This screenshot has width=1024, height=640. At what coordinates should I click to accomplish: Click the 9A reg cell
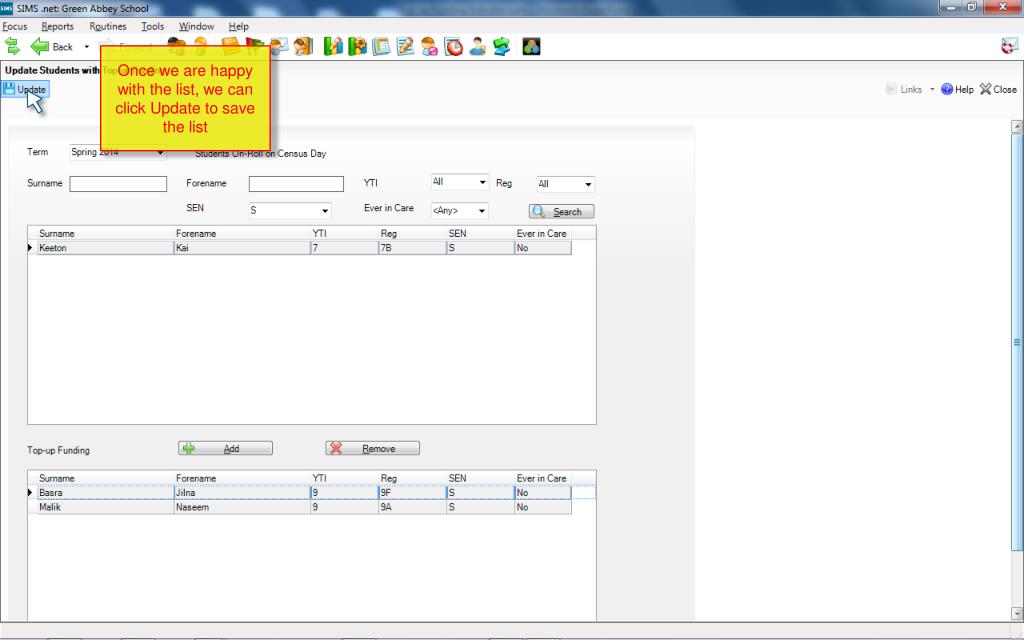pos(413,507)
